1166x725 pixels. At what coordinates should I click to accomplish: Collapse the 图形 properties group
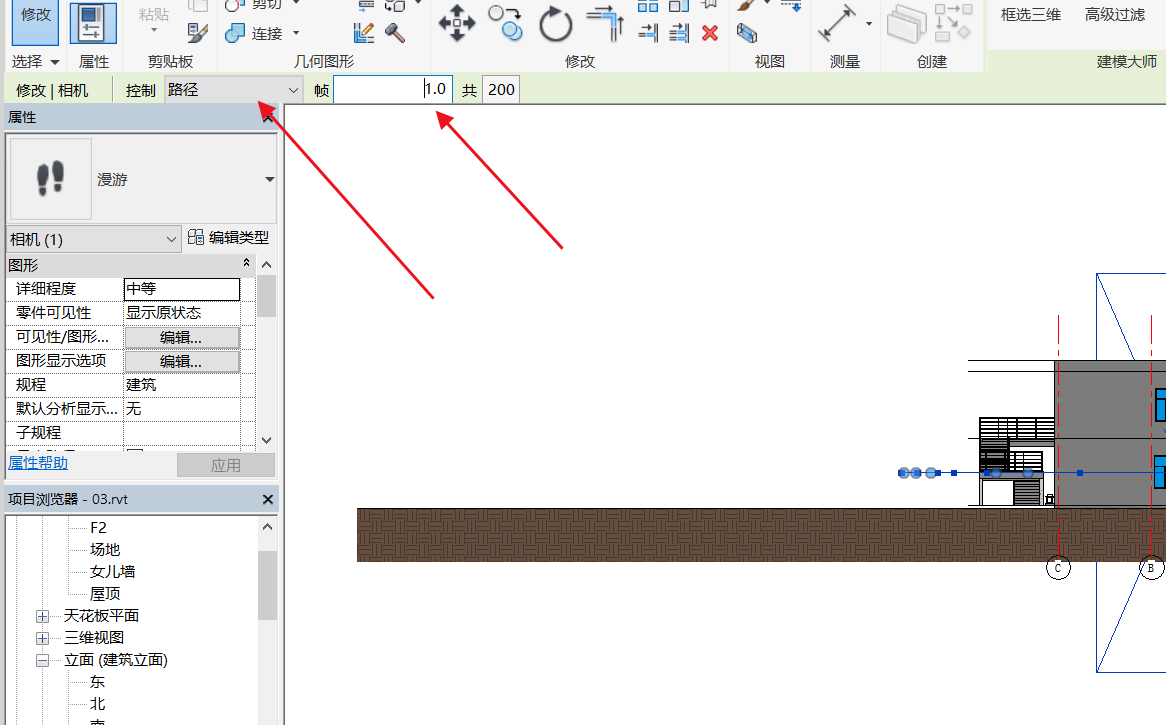(247, 264)
